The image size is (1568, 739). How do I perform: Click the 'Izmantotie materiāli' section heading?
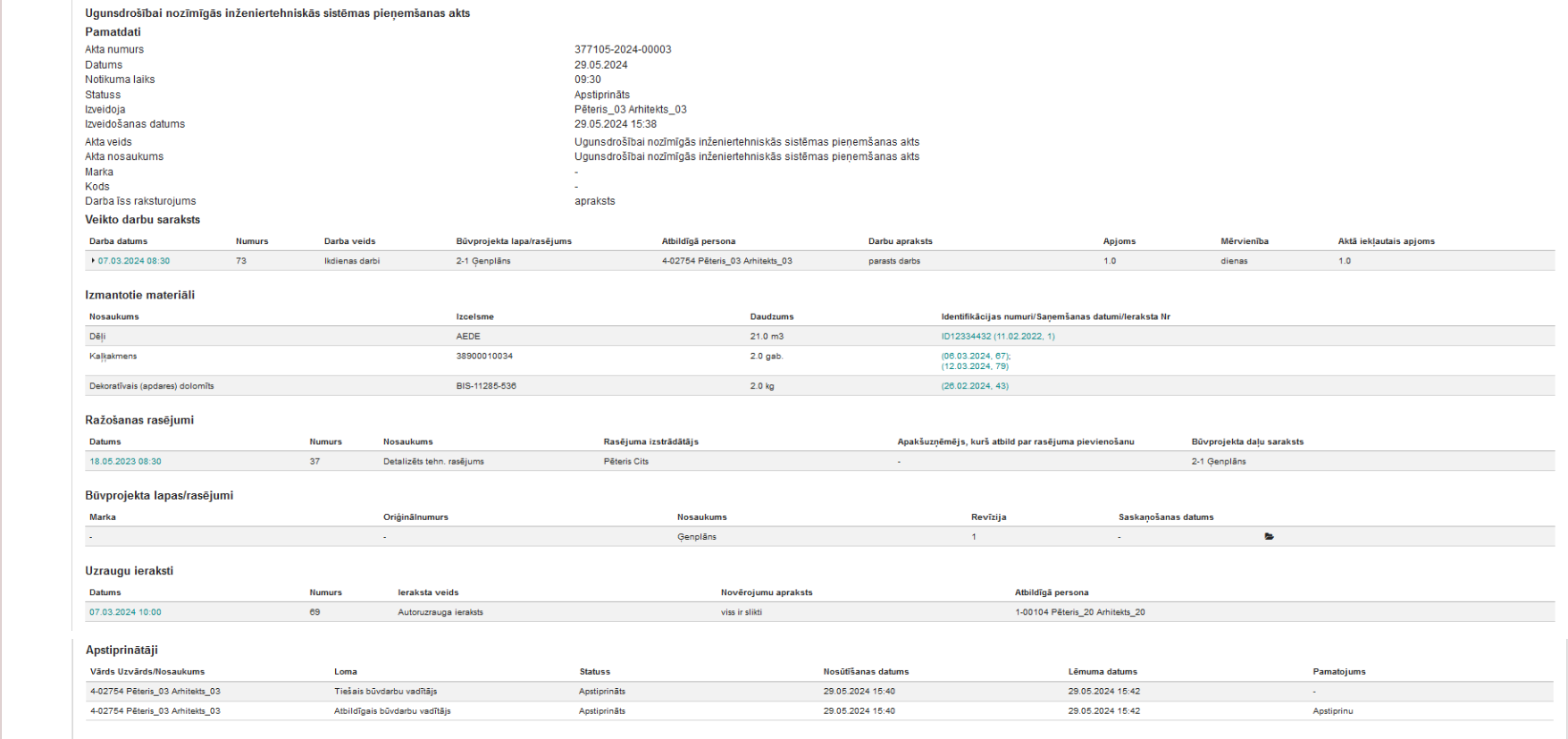(x=140, y=295)
